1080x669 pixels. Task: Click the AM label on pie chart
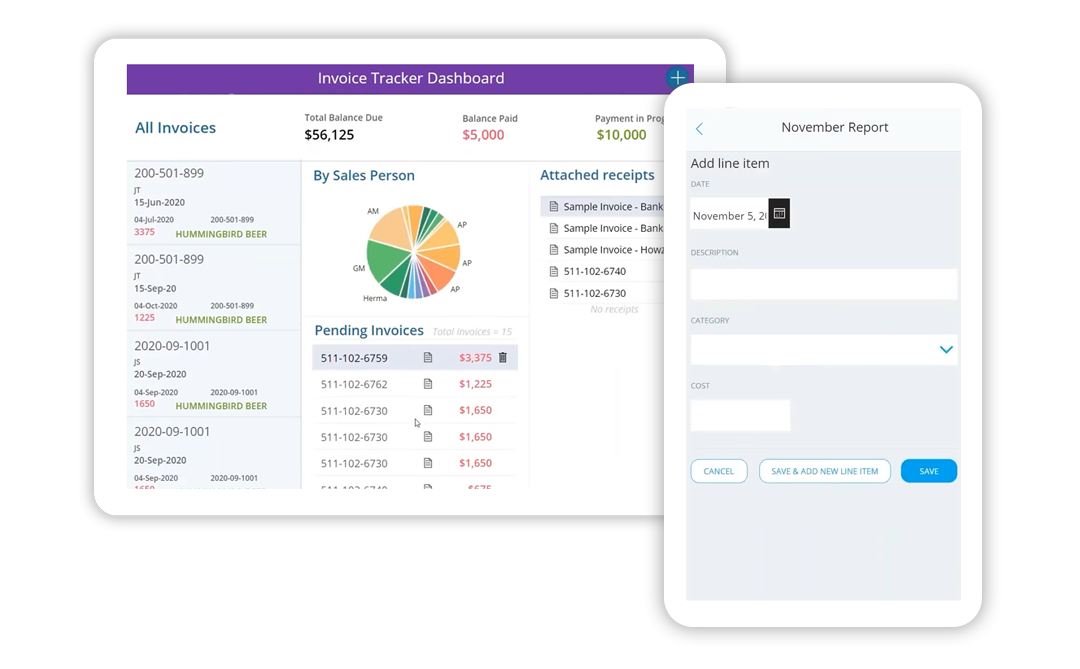pyautogui.click(x=373, y=212)
